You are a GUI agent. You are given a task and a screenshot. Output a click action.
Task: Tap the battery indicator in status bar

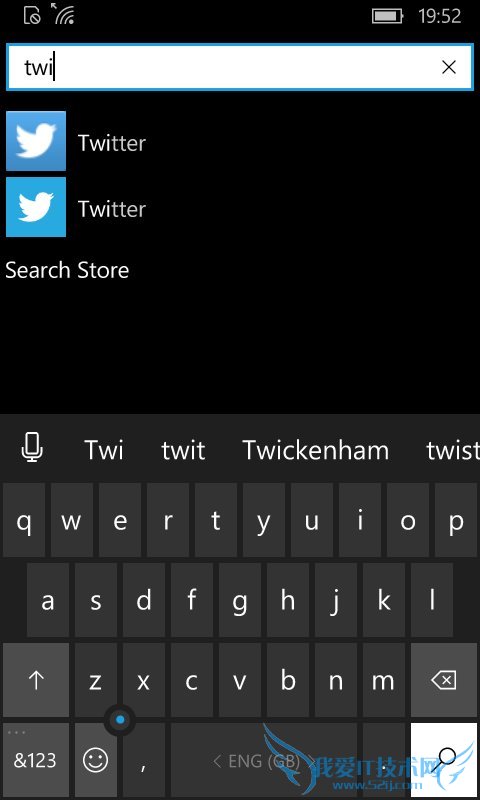click(387, 16)
